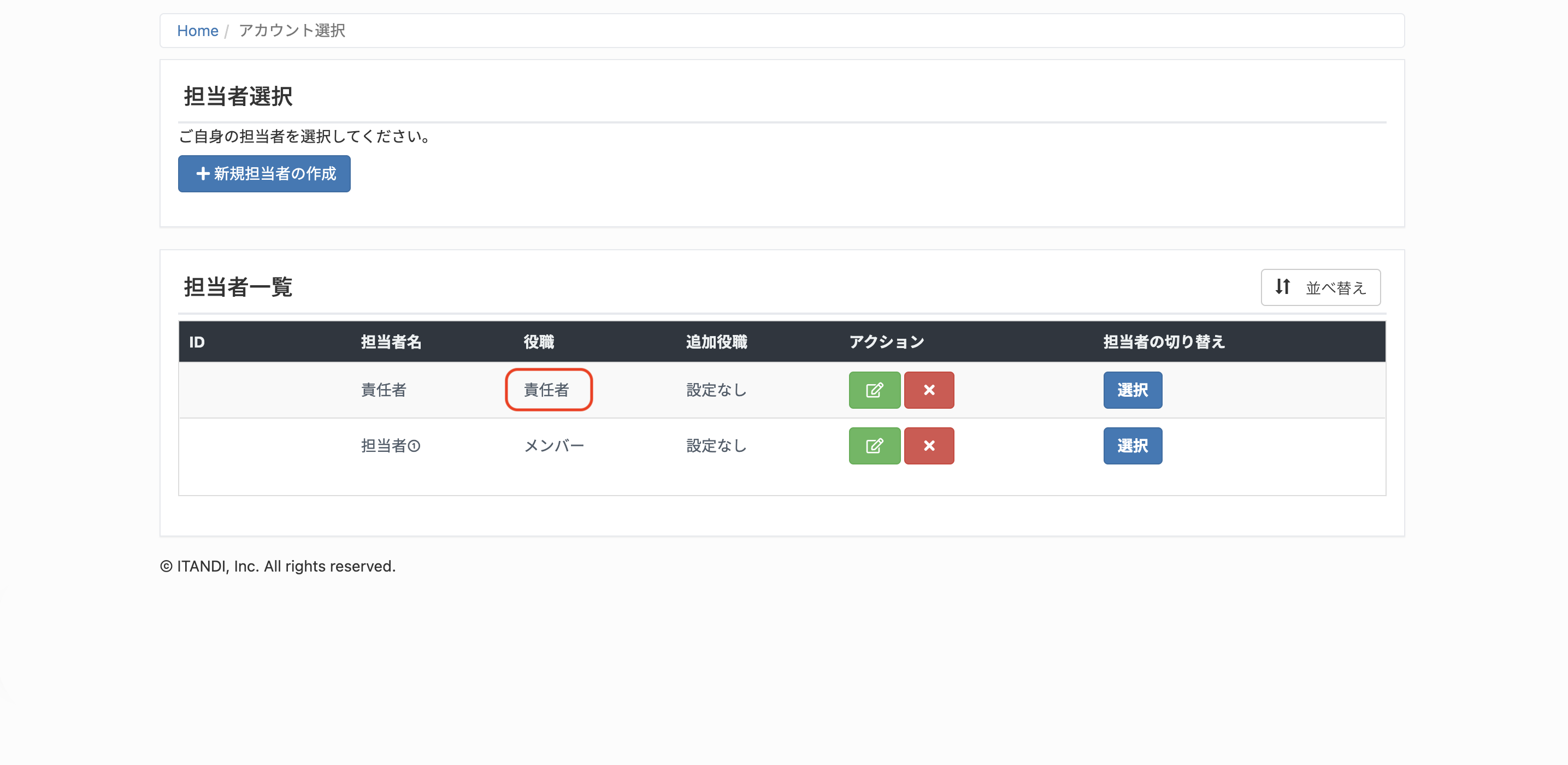Click the sort arrows icon in 並べ替え button

tap(1283, 287)
